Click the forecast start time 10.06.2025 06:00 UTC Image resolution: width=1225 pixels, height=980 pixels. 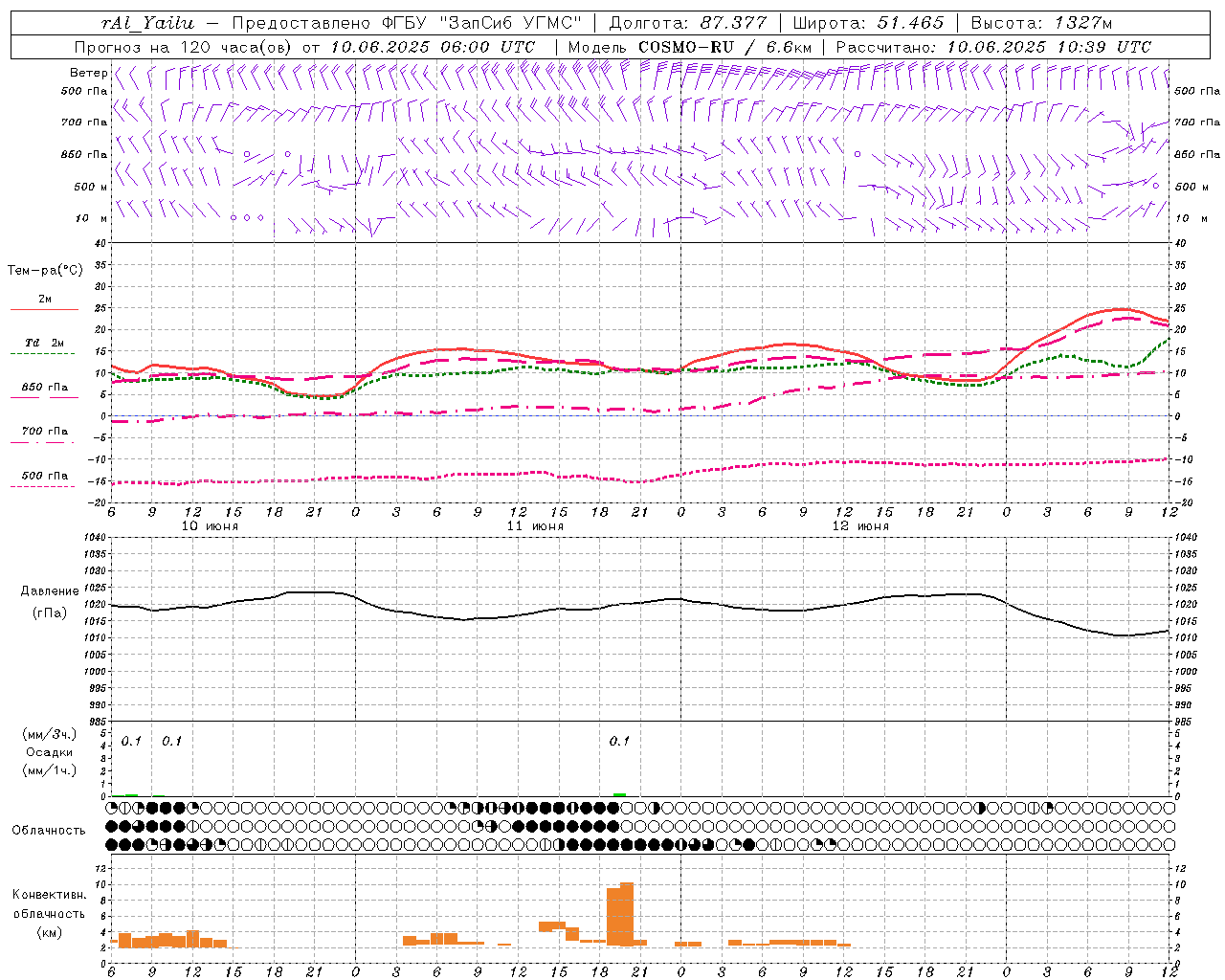point(433,47)
